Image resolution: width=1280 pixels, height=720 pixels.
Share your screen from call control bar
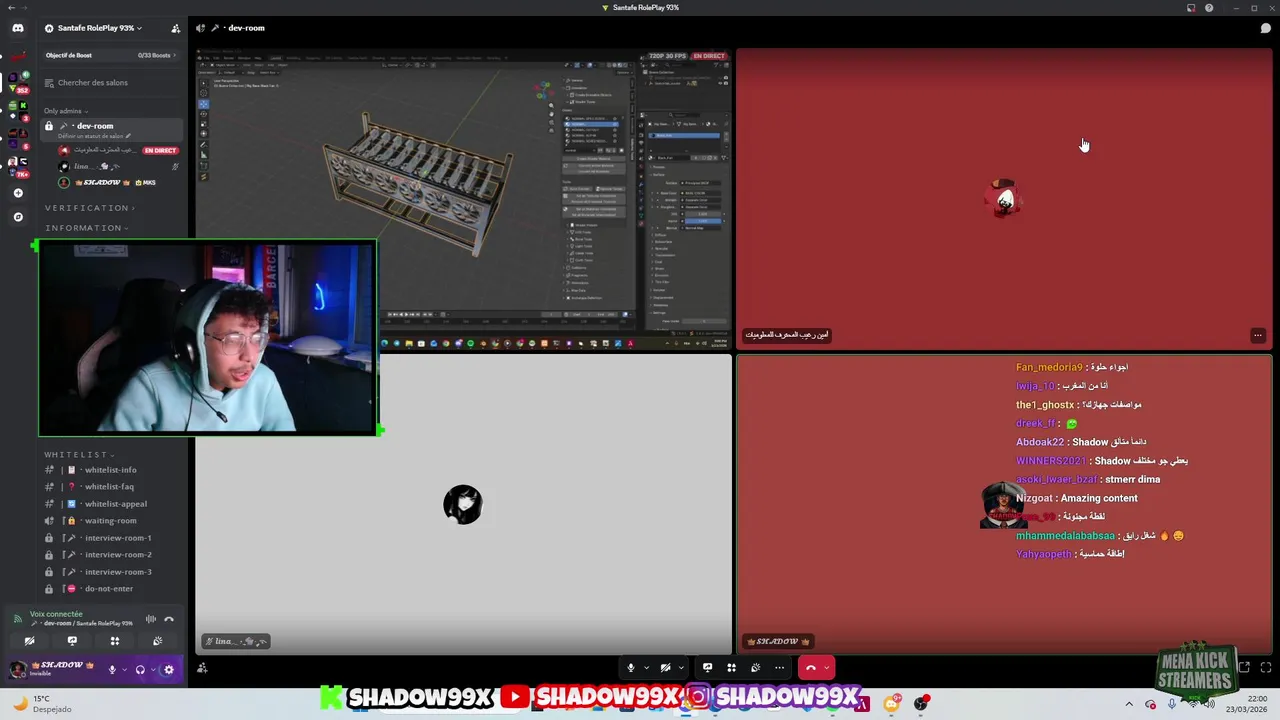(x=707, y=667)
